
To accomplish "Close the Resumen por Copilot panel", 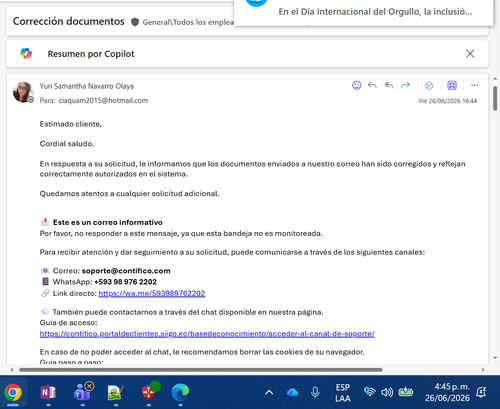I will 470,54.
